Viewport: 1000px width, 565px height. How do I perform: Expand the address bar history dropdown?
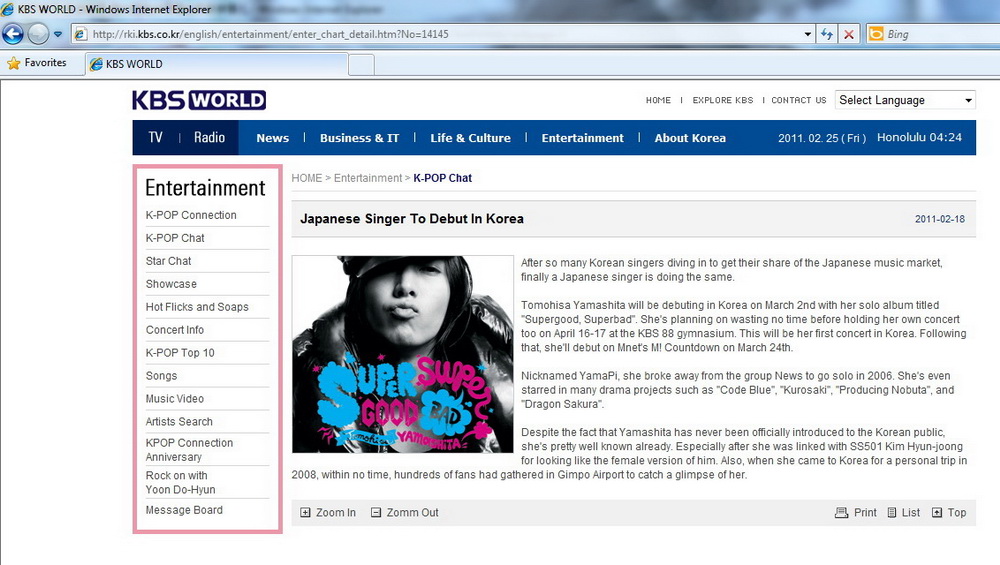tap(807, 34)
